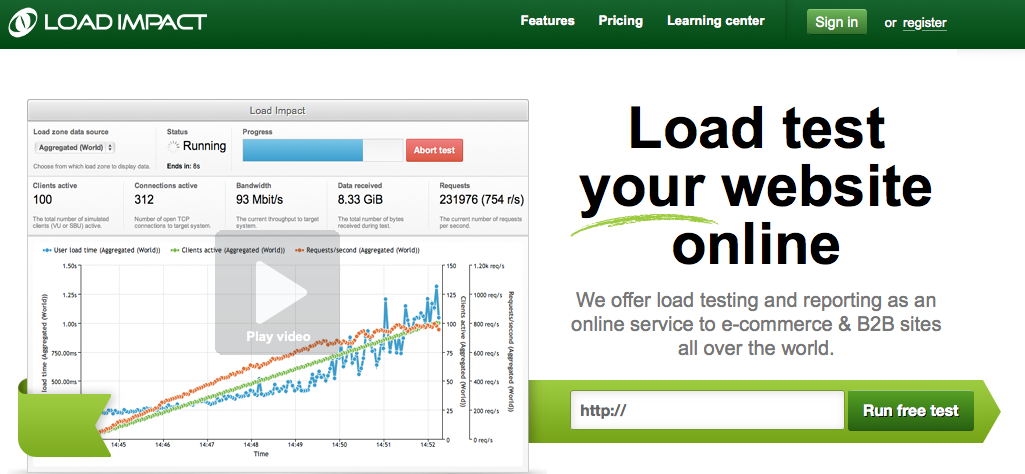Click the Connections active value 312
This screenshot has width=1025, height=474.
tap(143, 200)
